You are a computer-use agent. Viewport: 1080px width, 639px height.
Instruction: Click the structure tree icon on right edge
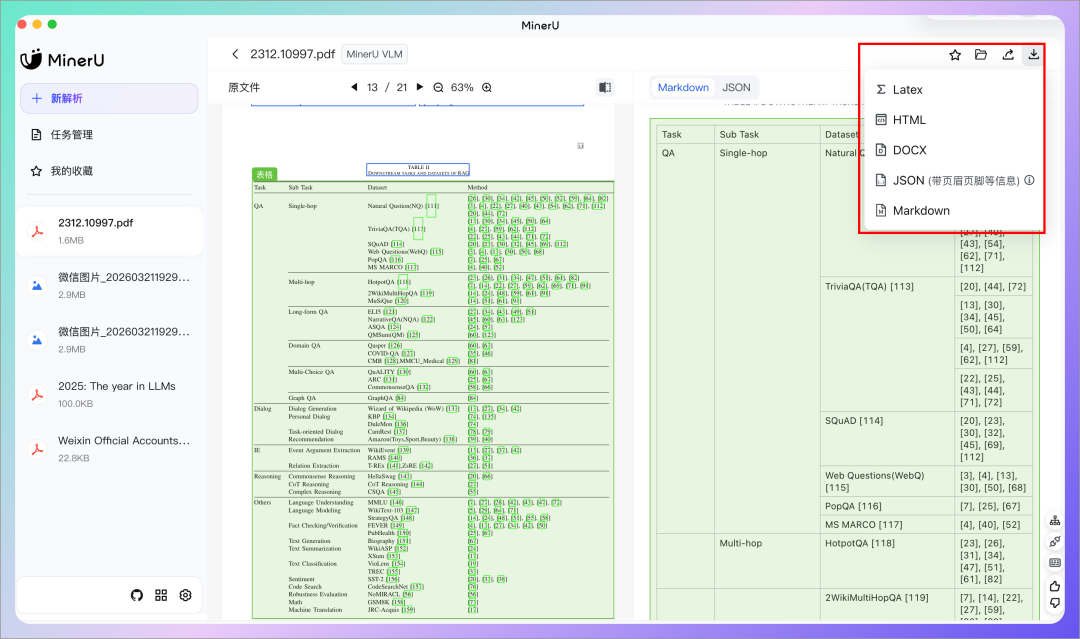point(1055,521)
